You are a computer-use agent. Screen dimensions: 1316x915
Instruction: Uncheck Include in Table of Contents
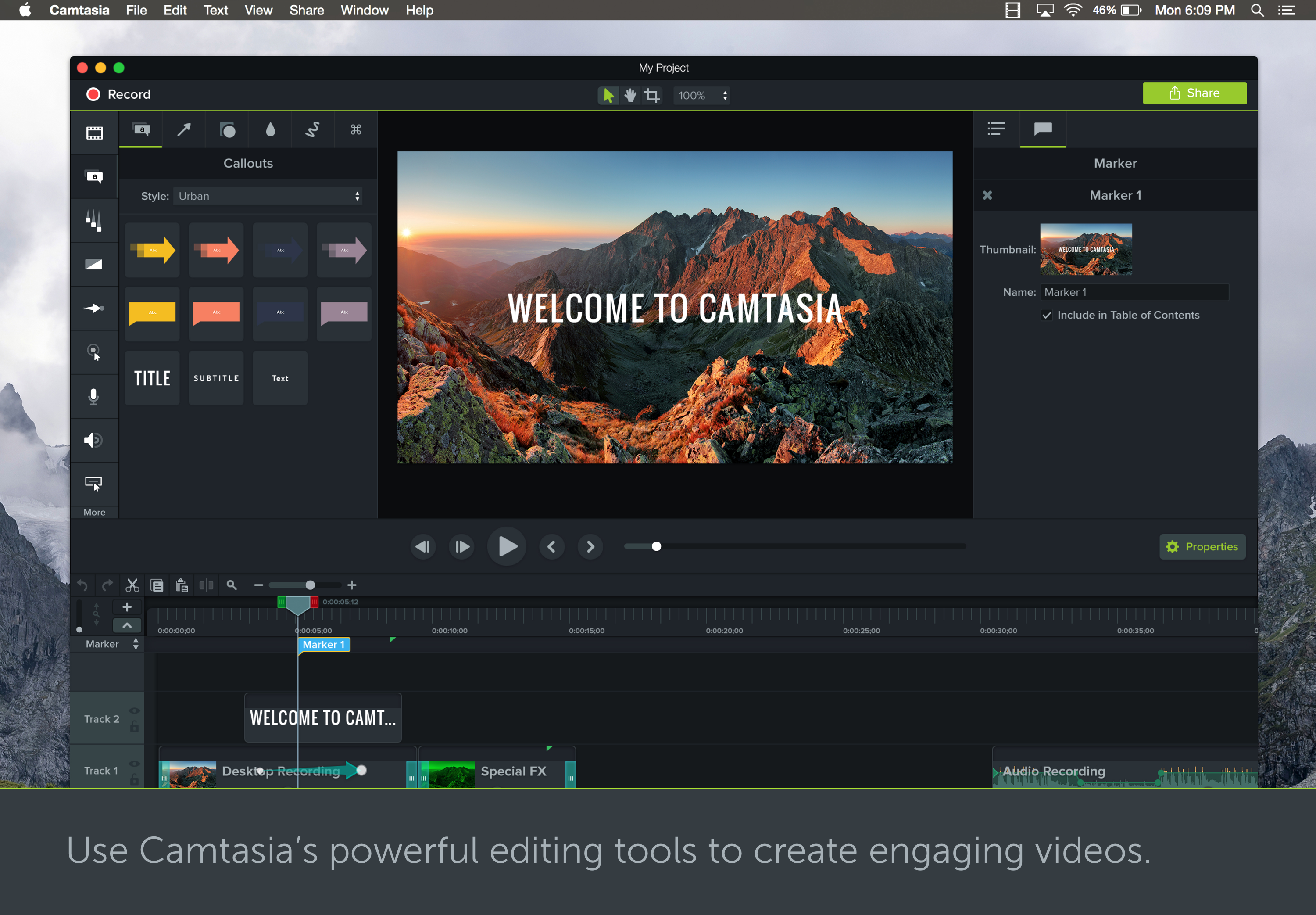(1047, 316)
